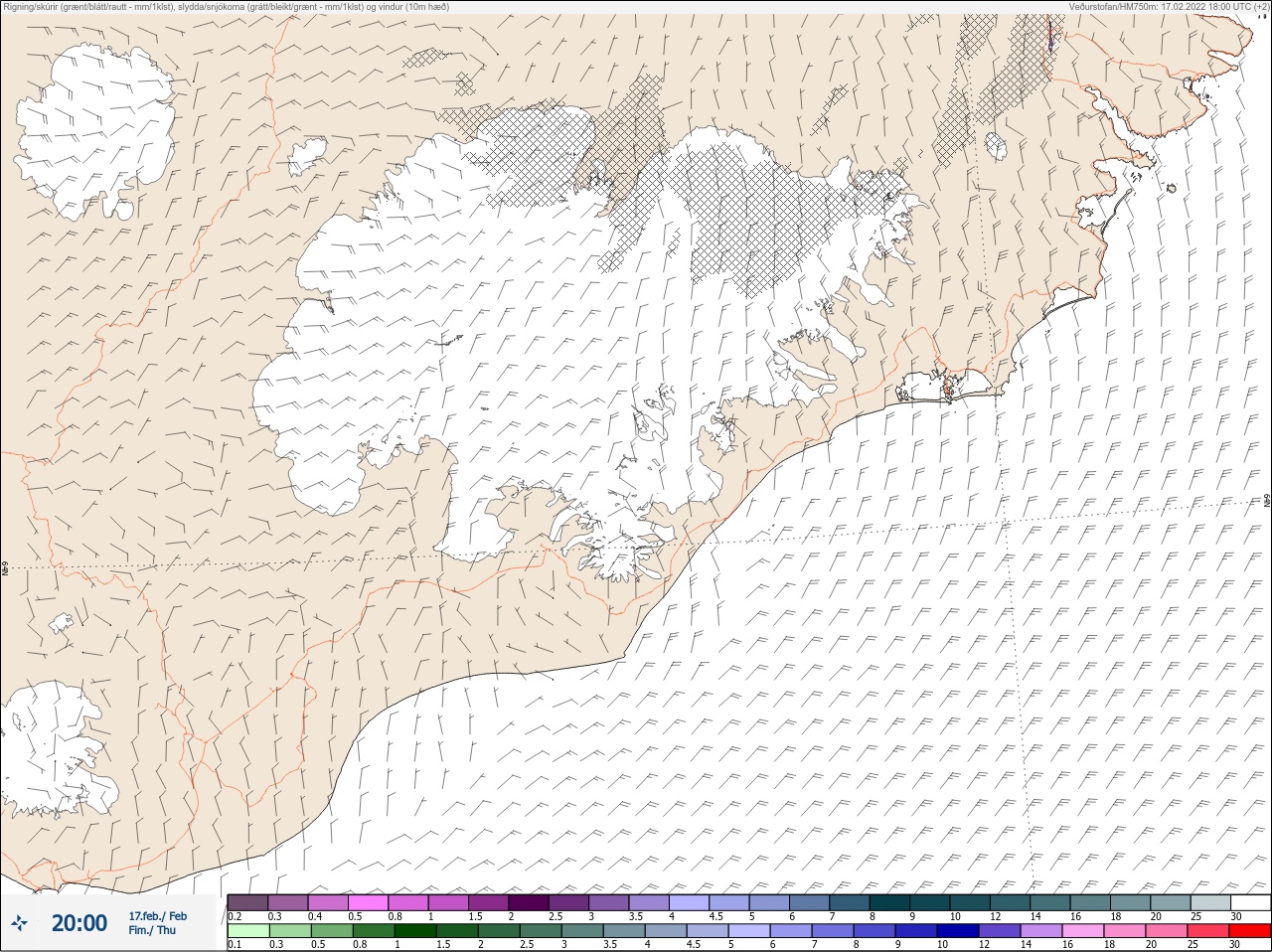This screenshot has height=952, width=1272.
Task: Select the dark teal 8 swatch in top legend row
Action: click(888, 902)
